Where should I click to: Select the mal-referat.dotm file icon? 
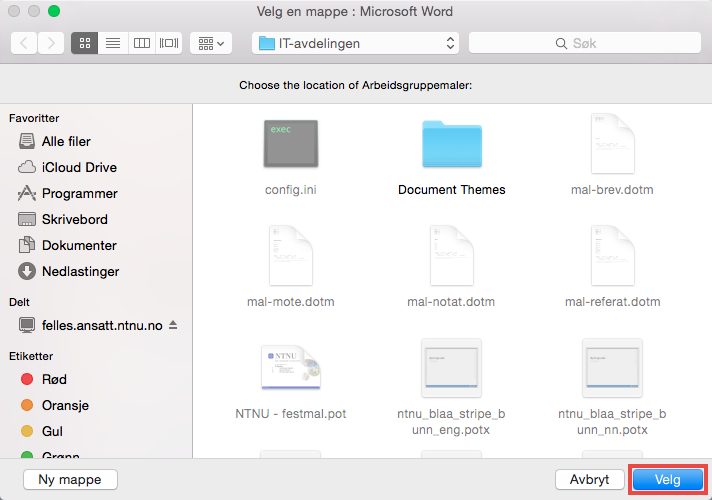pos(613,256)
